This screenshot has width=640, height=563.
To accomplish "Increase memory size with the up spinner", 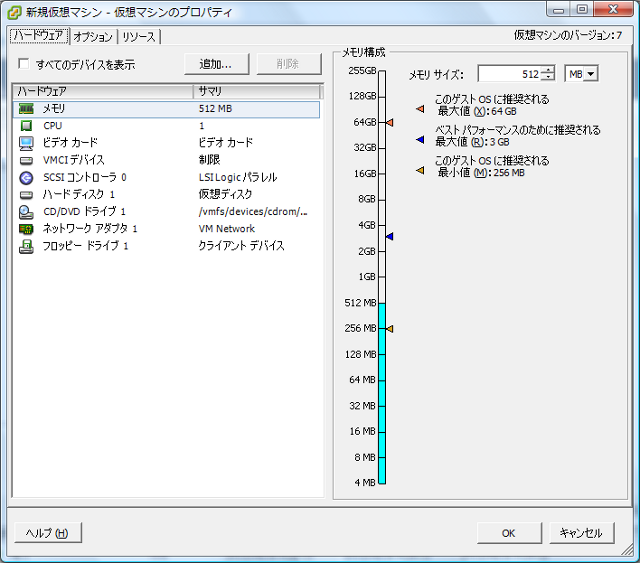I will click(x=549, y=70).
